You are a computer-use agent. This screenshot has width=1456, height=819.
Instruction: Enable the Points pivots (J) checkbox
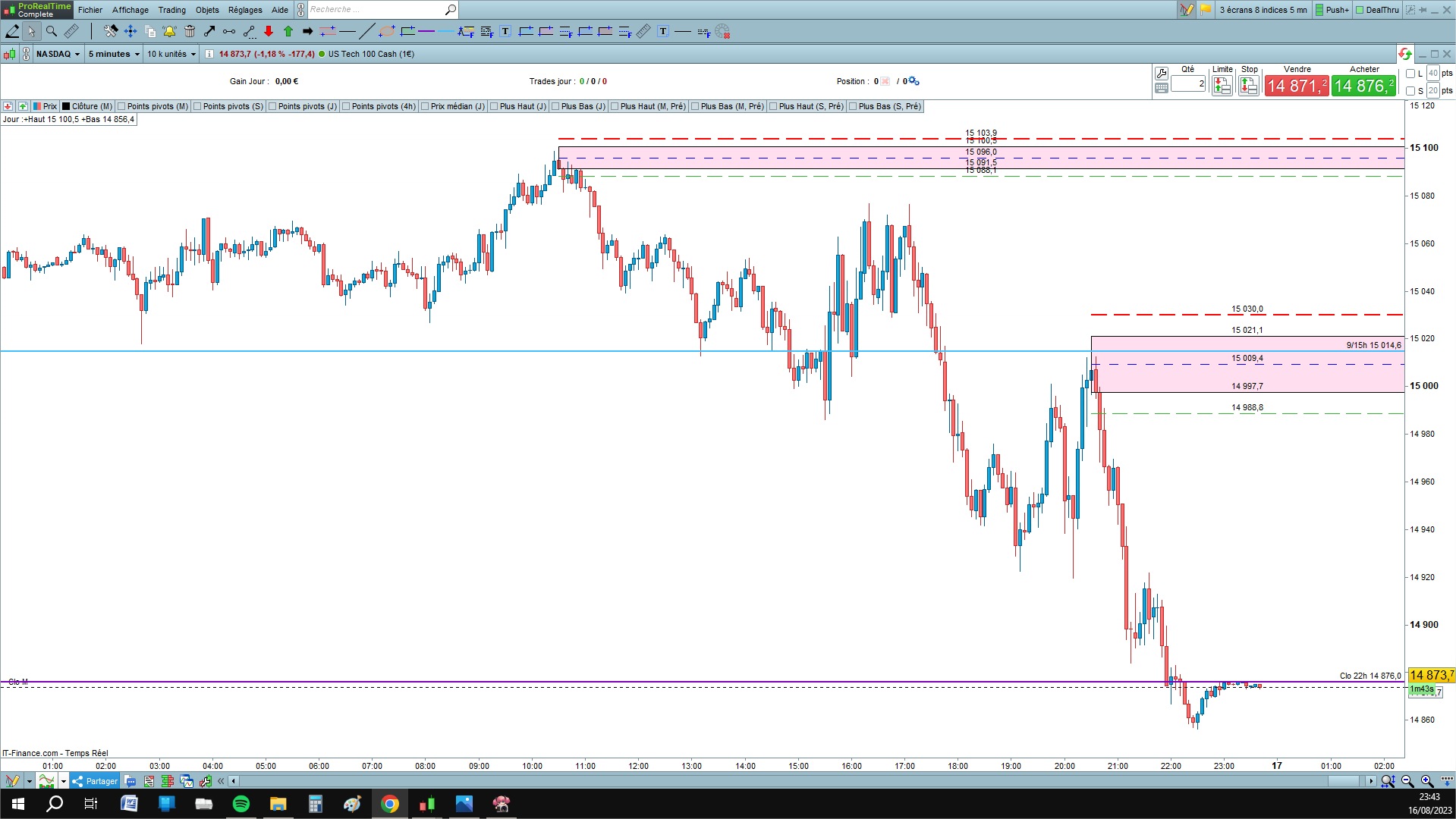273,106
